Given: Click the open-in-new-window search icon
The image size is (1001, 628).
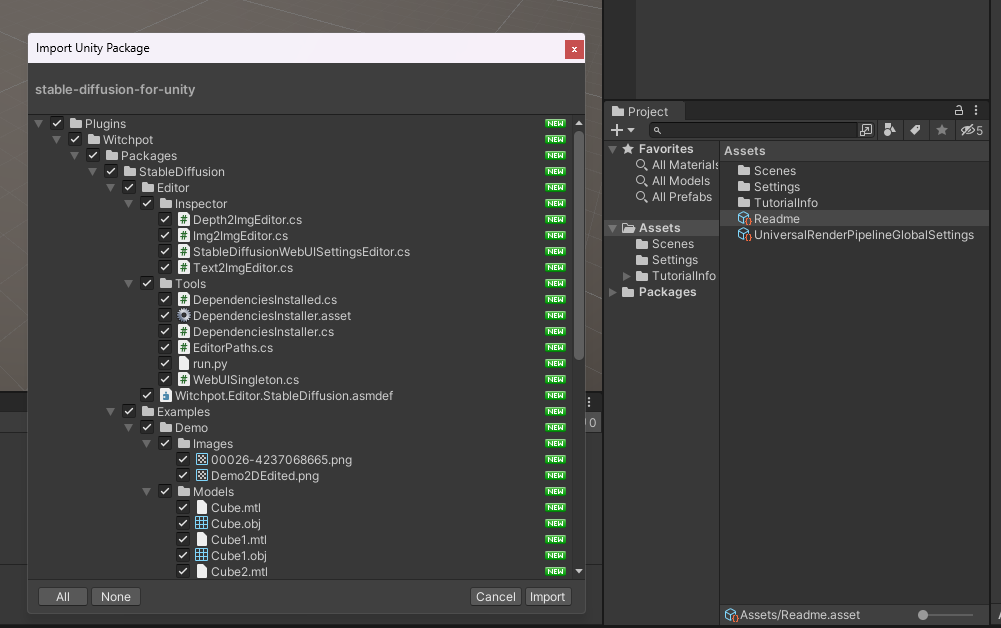Looking at the screenshot, I should pos(866,130).
